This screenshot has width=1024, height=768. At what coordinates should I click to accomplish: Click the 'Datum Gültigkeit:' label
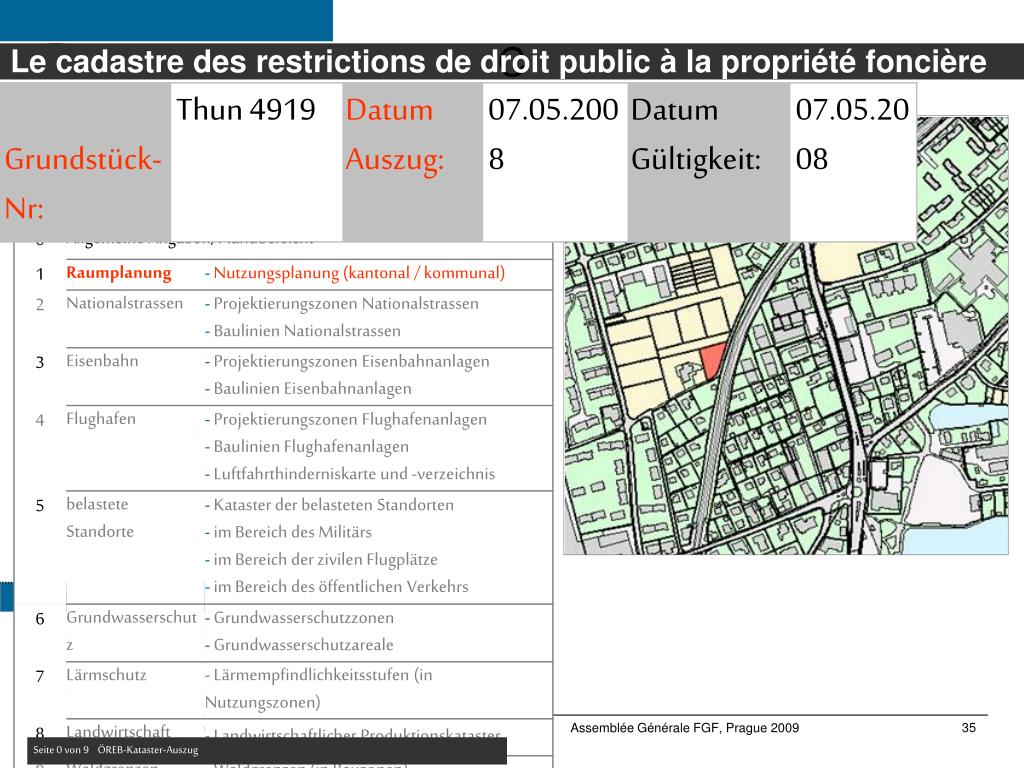coord(696,134)
